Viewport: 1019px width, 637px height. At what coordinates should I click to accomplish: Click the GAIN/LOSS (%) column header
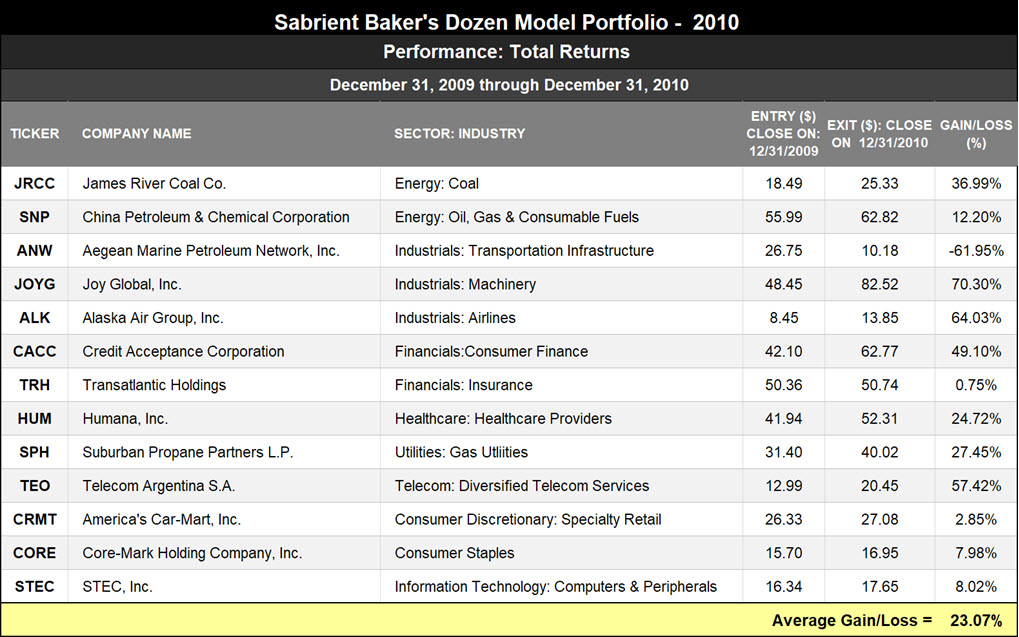976,133
